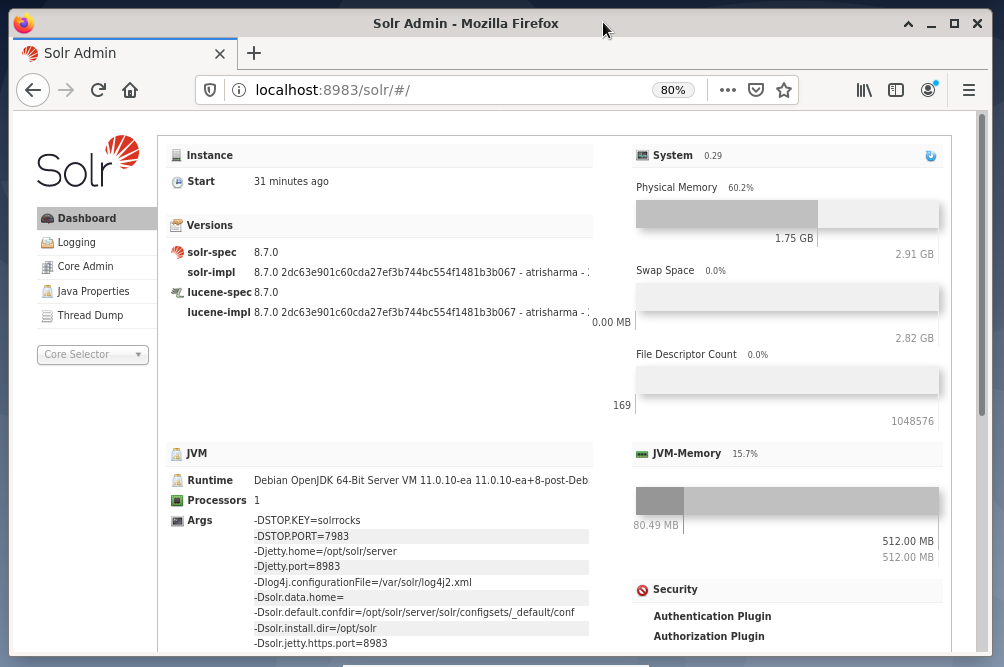Click the Physical Memory usage bar
This screenshot has width=1004, height=667.
[787, 214]
